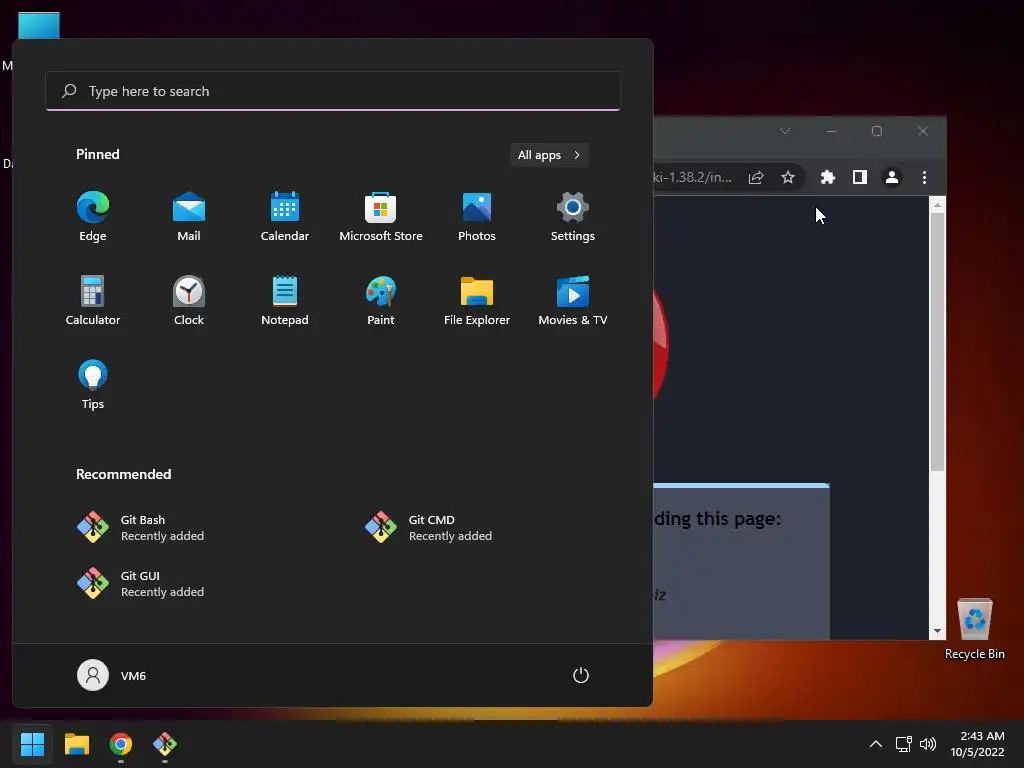This screenshot has width=1024, height=768.
Task: Open network status in system tray
Action: 904,744
